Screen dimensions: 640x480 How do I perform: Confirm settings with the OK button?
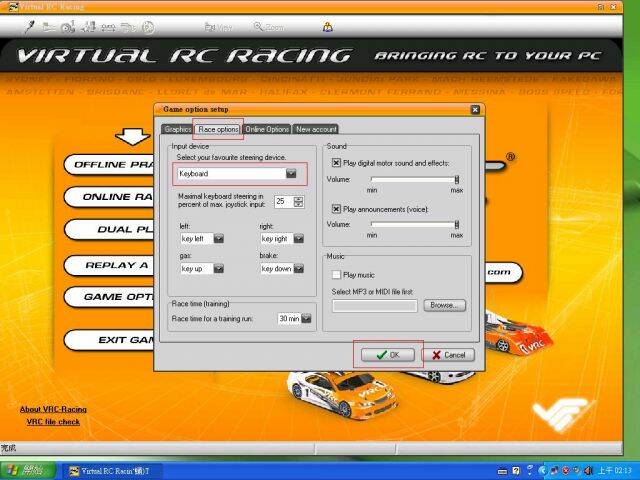(x=388, y=355)
